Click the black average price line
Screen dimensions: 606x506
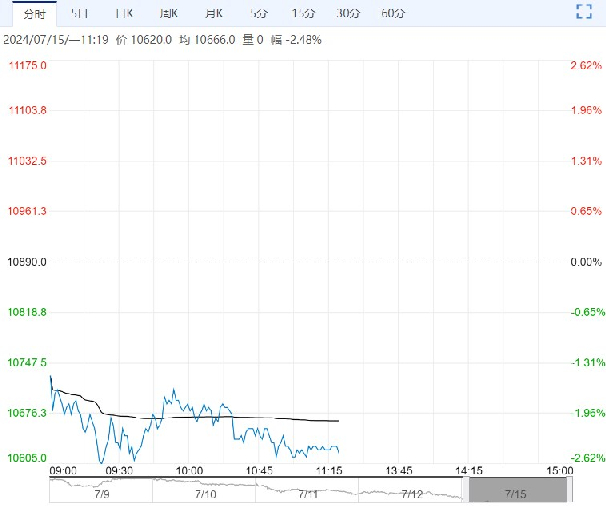pyautogui.click(x=280, y=418)
